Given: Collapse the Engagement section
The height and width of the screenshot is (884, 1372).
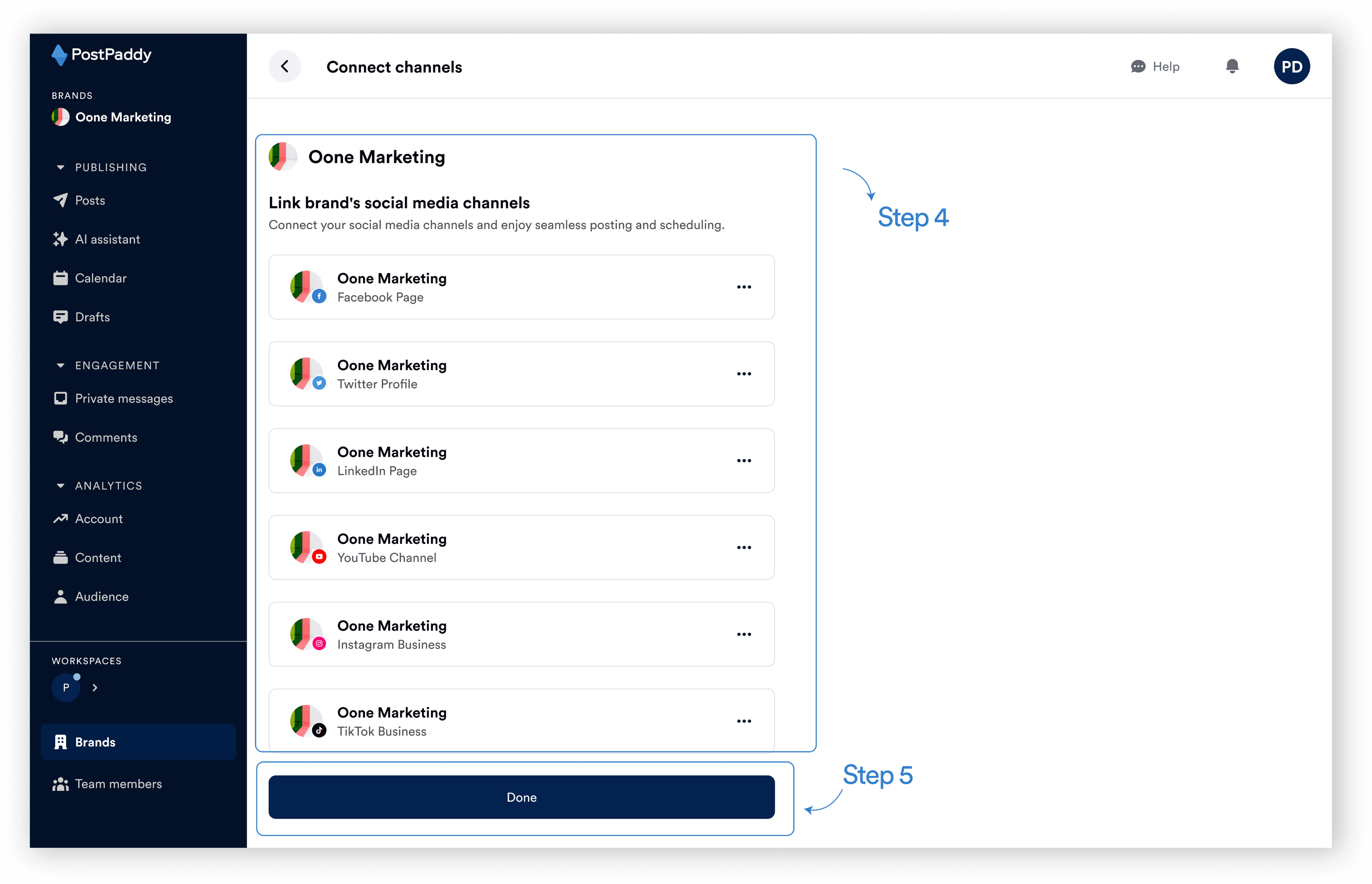Looking at the screenshot, I should (x=60, y=366).
